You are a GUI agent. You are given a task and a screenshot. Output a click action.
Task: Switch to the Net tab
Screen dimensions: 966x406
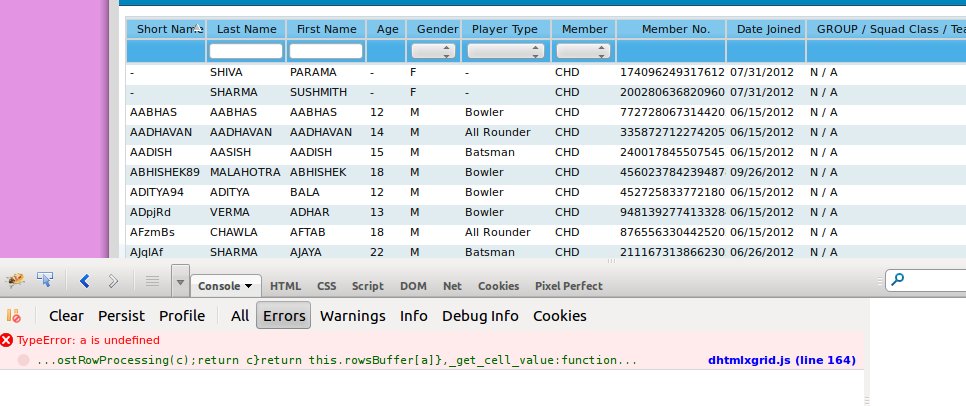pyautogui.click(x=452, y=286)
